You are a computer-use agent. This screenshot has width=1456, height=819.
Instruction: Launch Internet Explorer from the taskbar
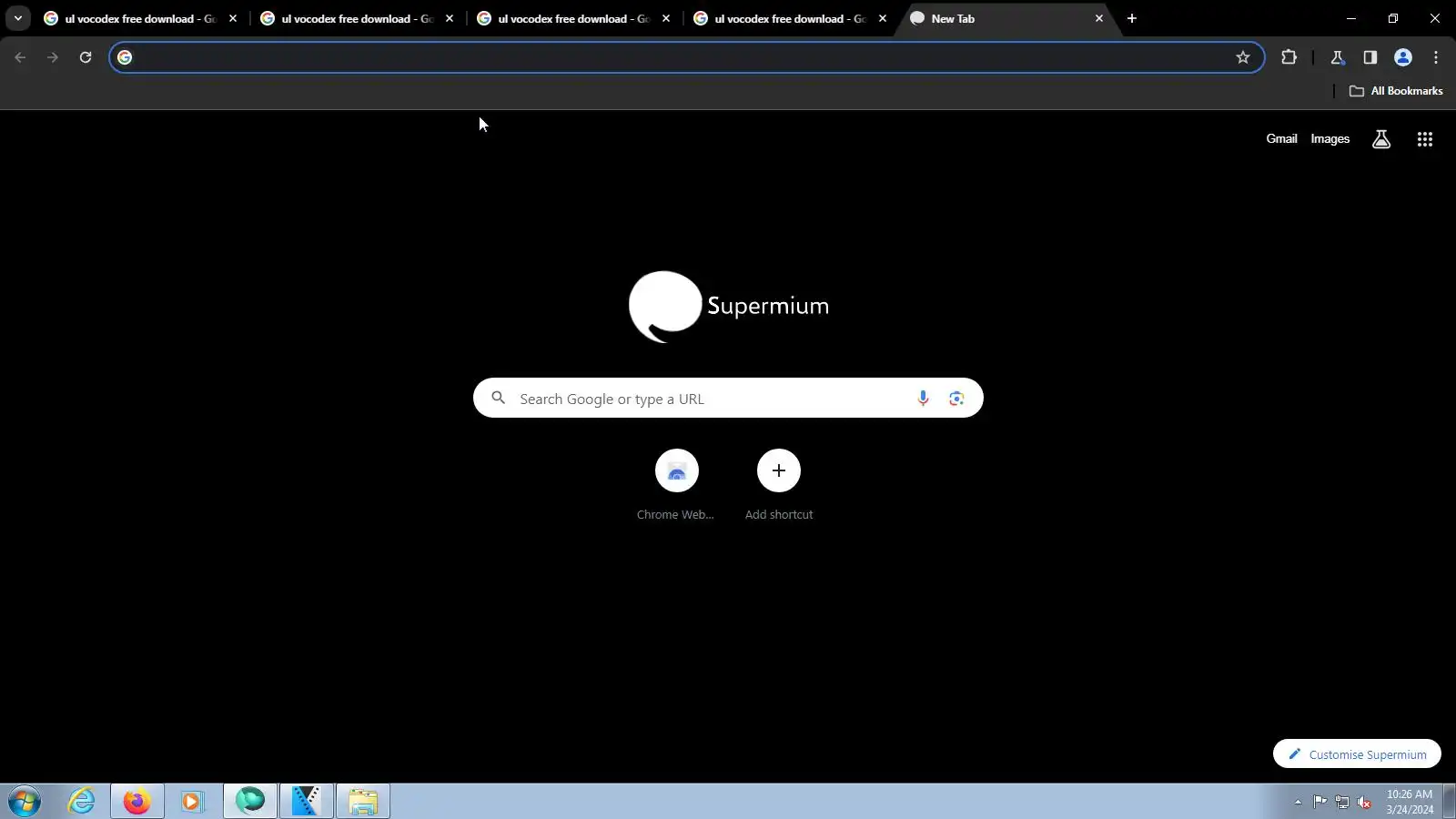click(x=82, y=802)
